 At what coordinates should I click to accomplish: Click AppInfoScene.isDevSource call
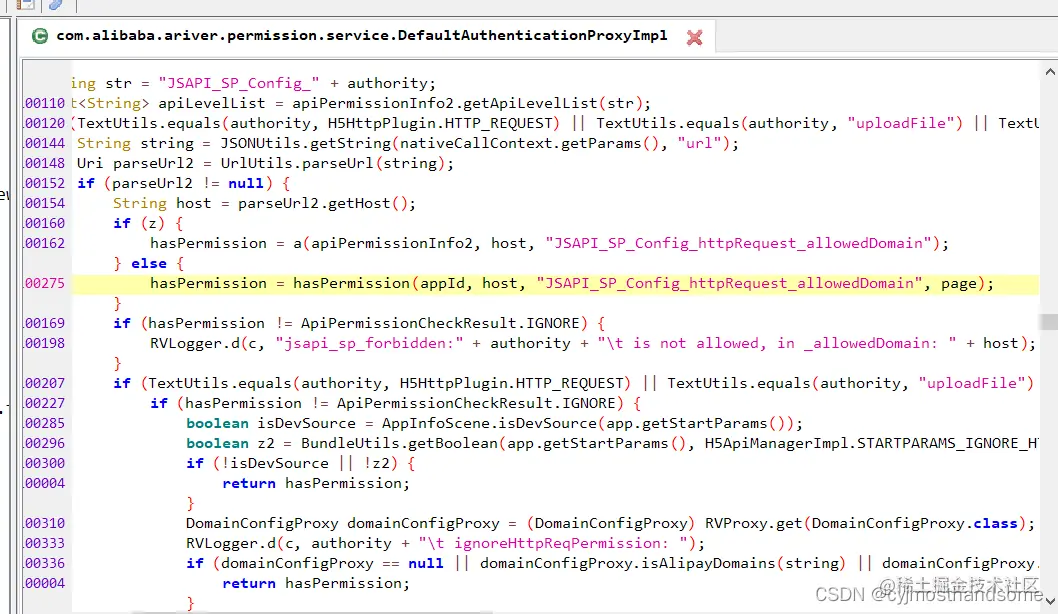click(x=489, y=423)
